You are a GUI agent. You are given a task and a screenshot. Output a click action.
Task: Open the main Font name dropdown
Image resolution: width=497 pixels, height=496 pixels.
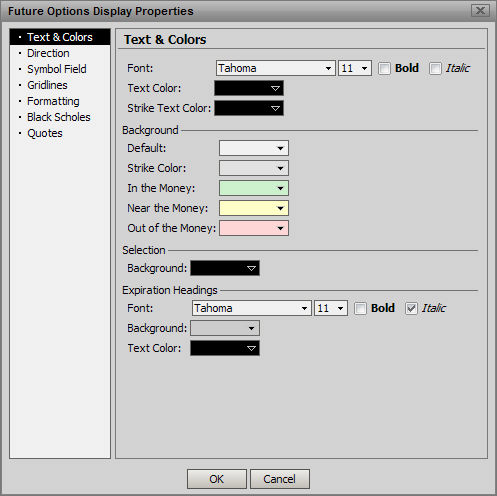(275, 68)
